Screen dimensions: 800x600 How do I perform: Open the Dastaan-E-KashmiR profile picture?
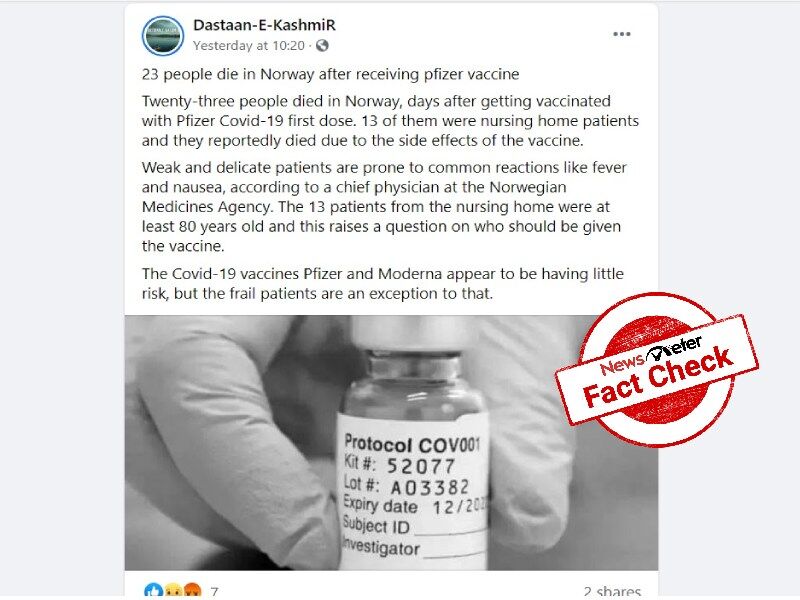coord(163,36)
